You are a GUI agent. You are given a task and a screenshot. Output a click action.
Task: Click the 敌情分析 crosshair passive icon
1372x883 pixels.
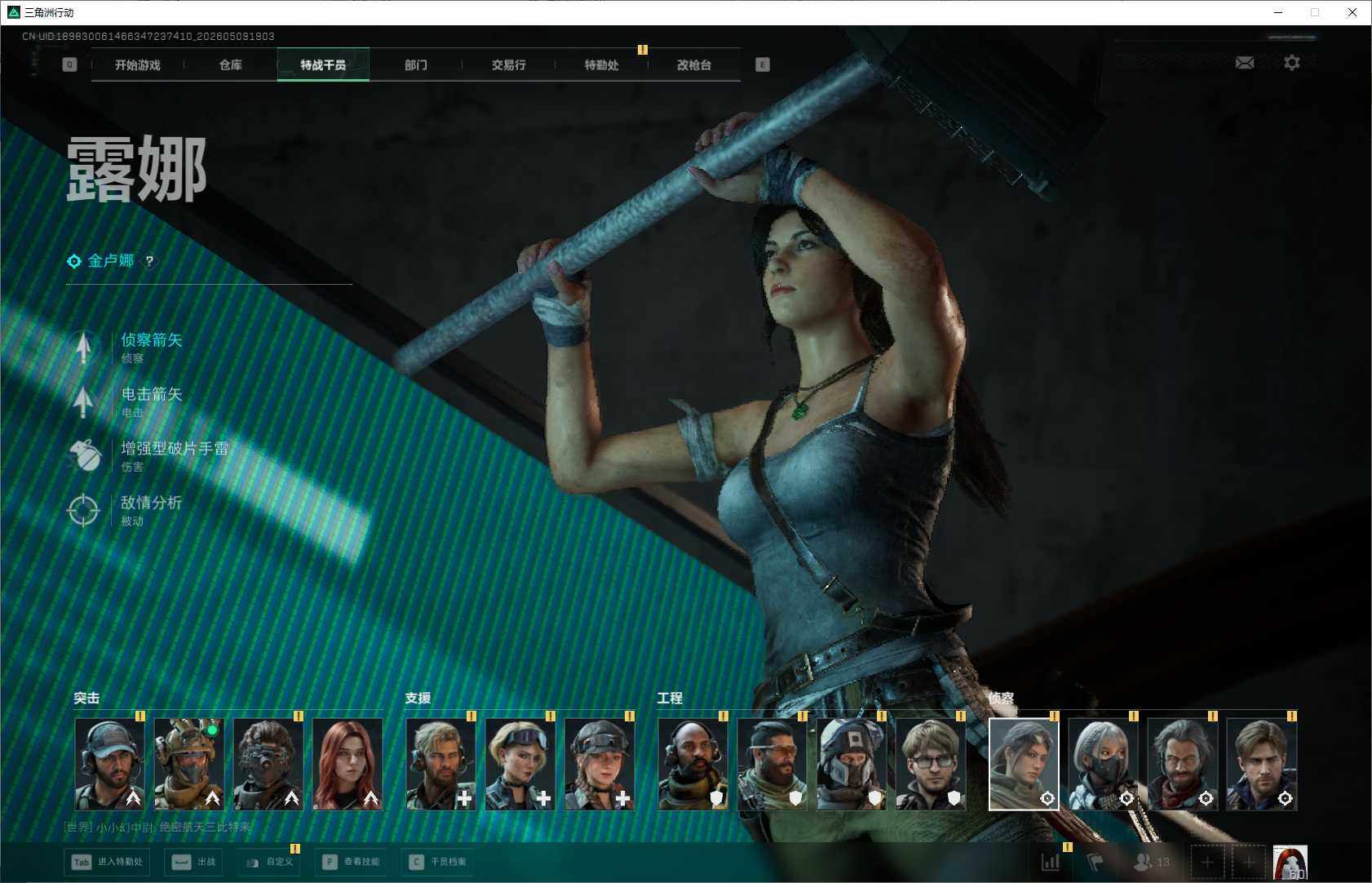(x=83, y=510)
